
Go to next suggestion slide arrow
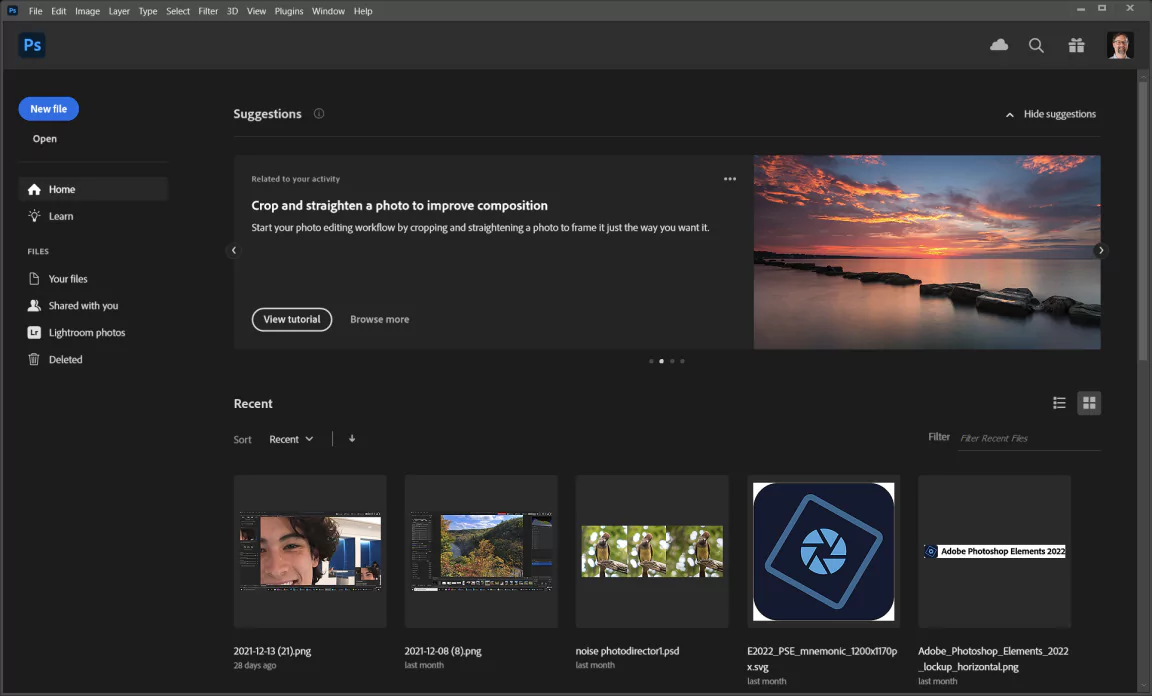pyautogui.click(x=1101, y=251)
